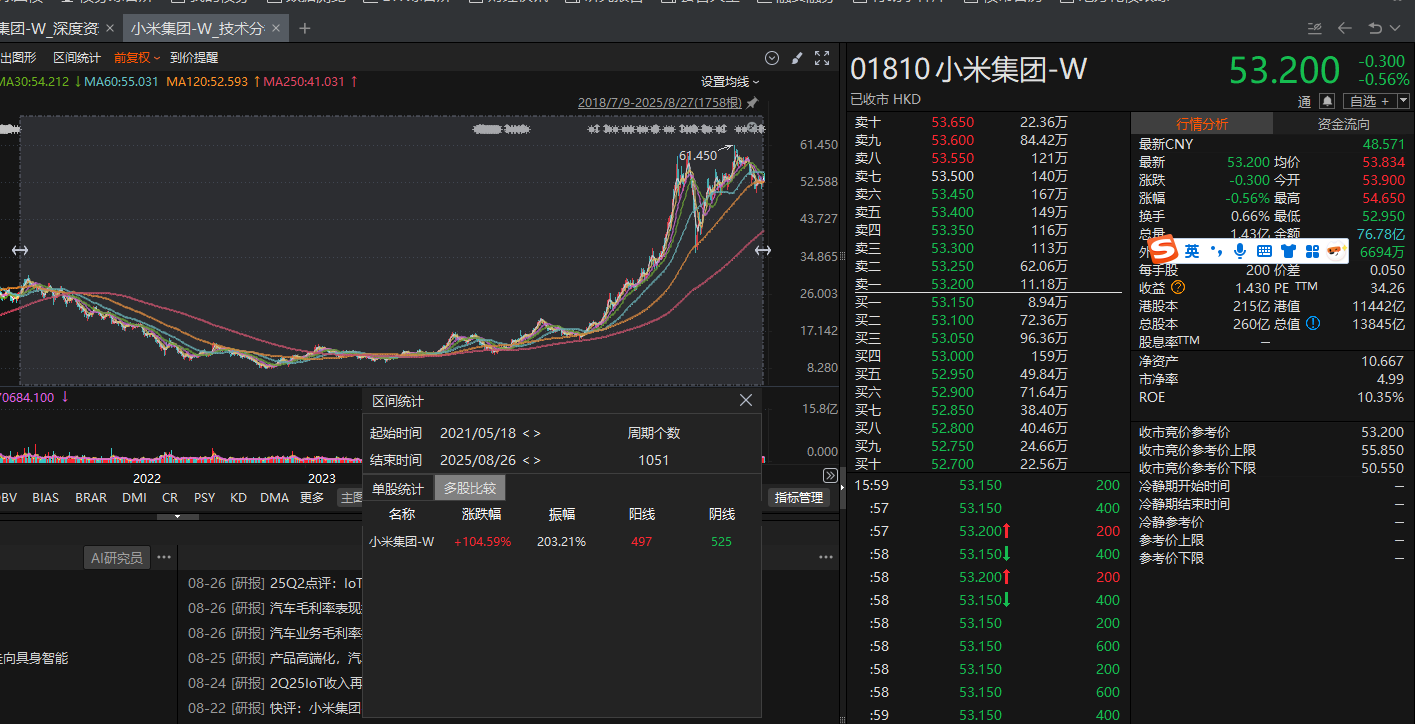Close the 区间统计 dialog
The width and height of the screenshot is (1415, 724).
click(745, 400)
